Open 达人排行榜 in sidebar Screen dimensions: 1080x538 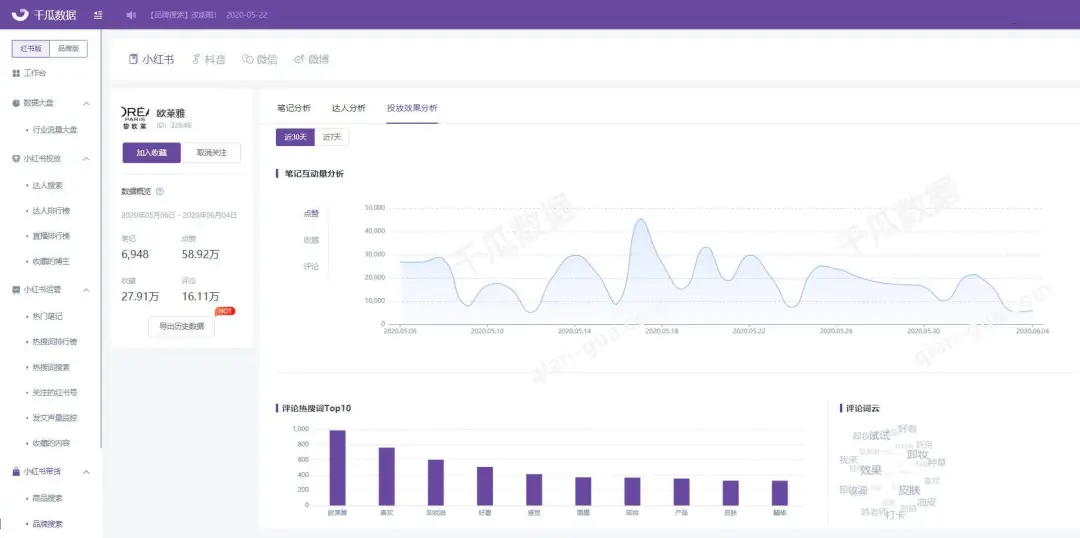pos(51,211)
